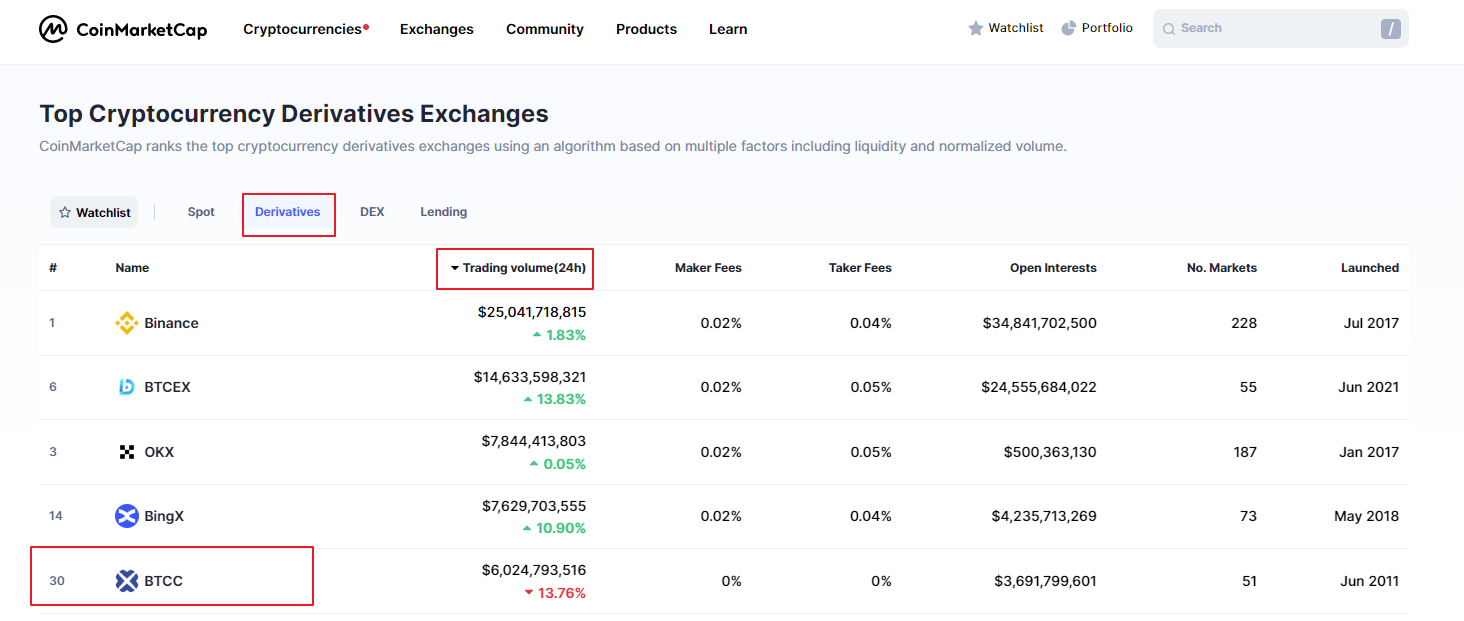Click the BTCEX exchange logo icon

pyautogui.click(x=126, y=387)
